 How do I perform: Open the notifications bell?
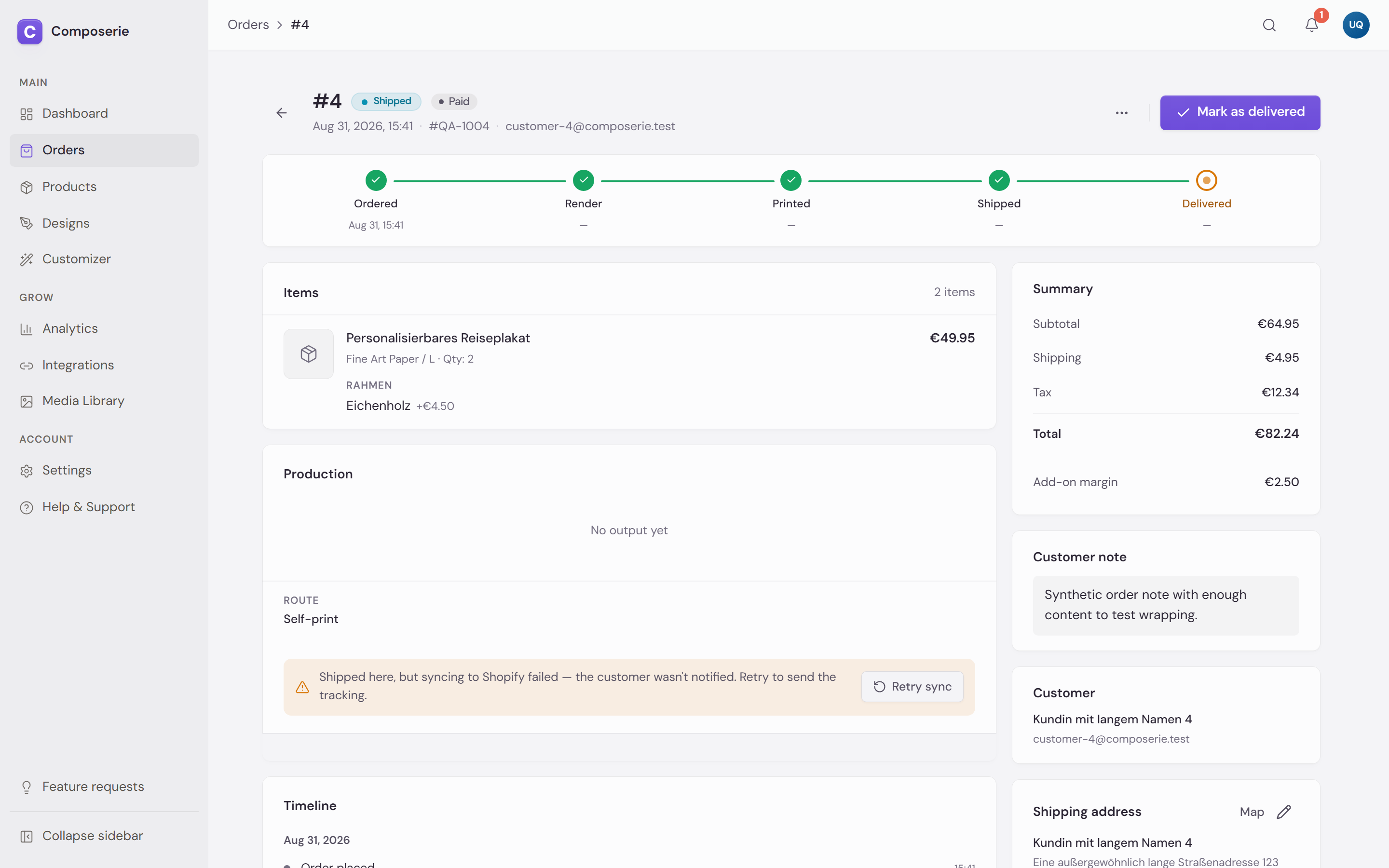point(1311,25)
